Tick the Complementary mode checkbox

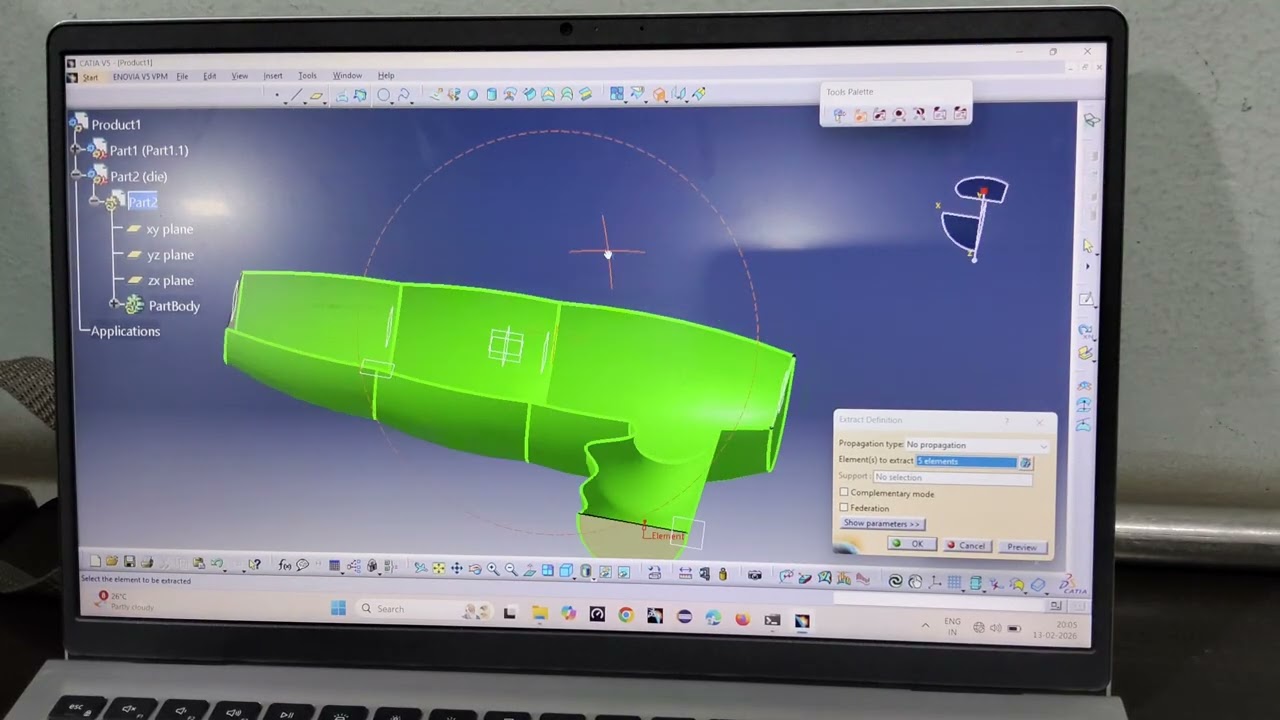coord(844,493)
